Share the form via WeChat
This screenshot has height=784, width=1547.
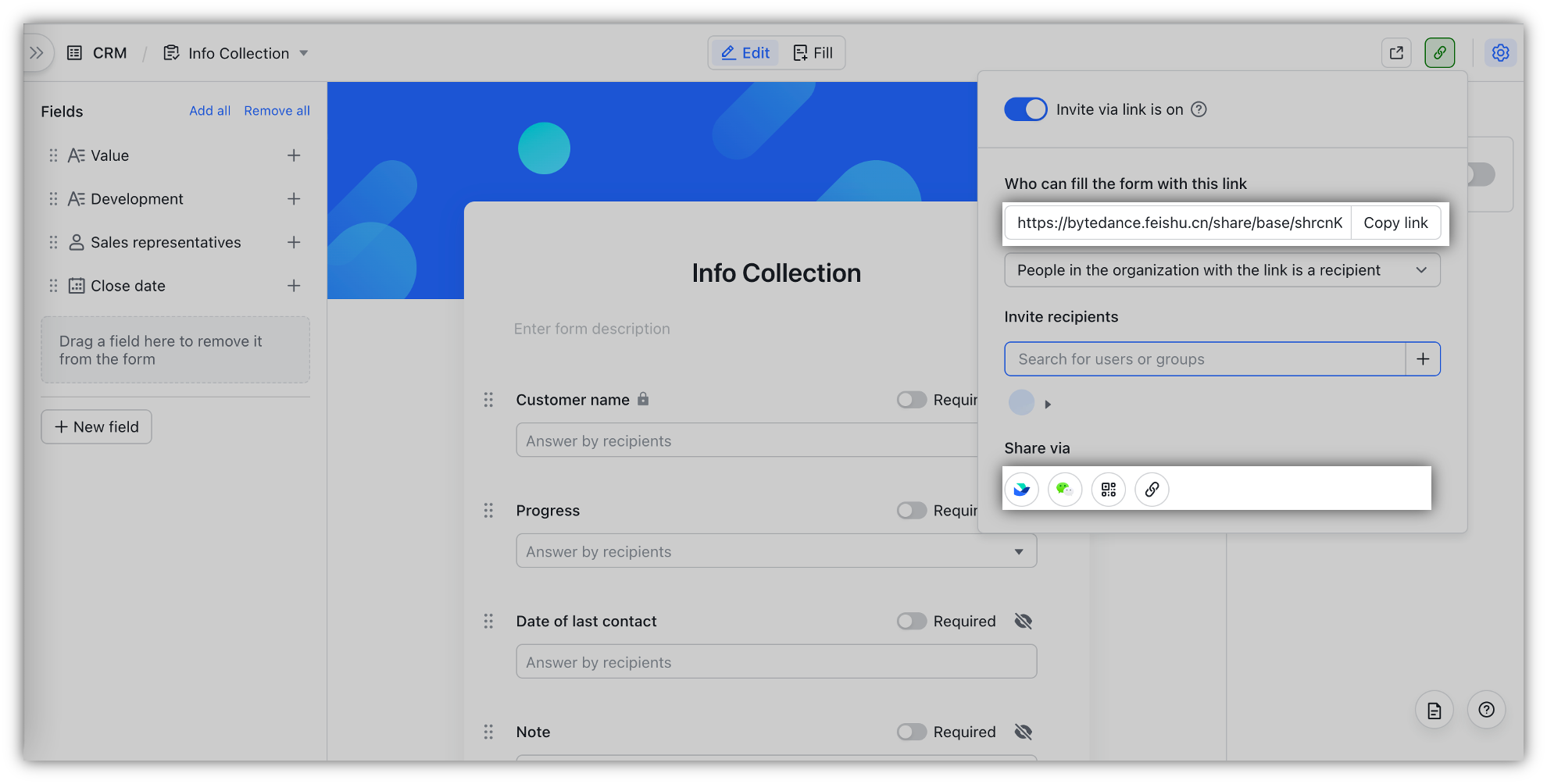click(1064, 489)
